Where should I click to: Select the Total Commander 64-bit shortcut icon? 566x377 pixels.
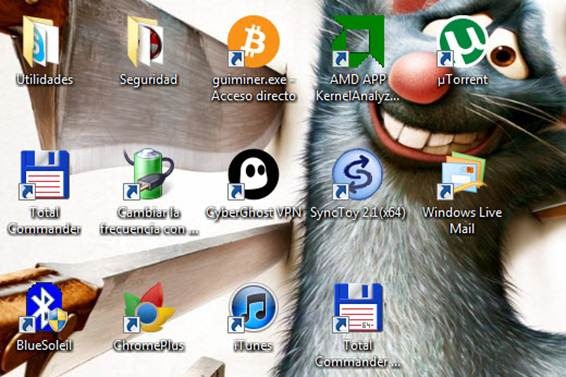point(357,308)
